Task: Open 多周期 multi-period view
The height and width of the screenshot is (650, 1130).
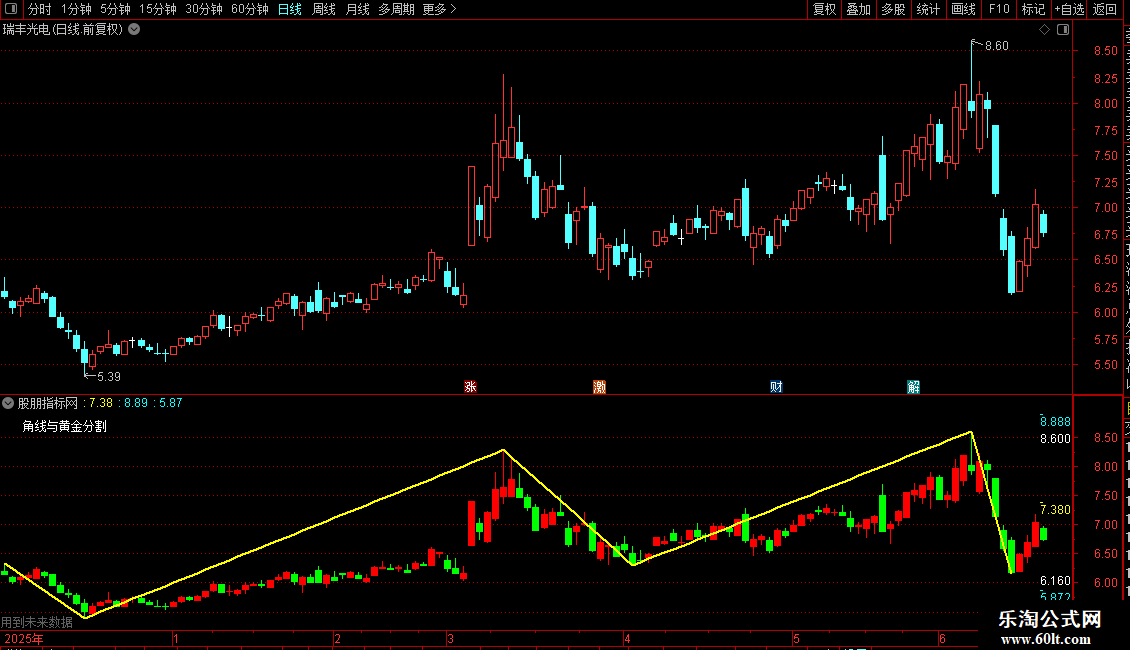Action: point(396,9)
